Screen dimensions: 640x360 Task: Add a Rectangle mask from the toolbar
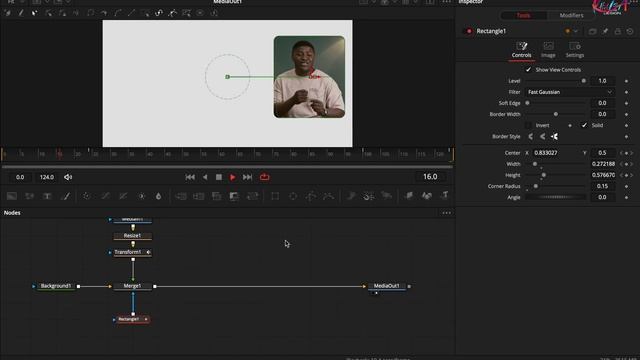tap(275, 196)
